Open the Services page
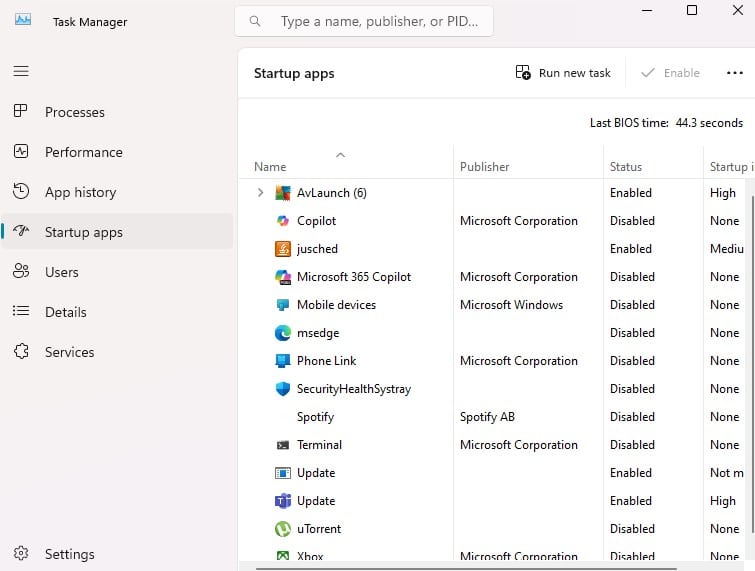The image size is (755, 571). (117, 351)
